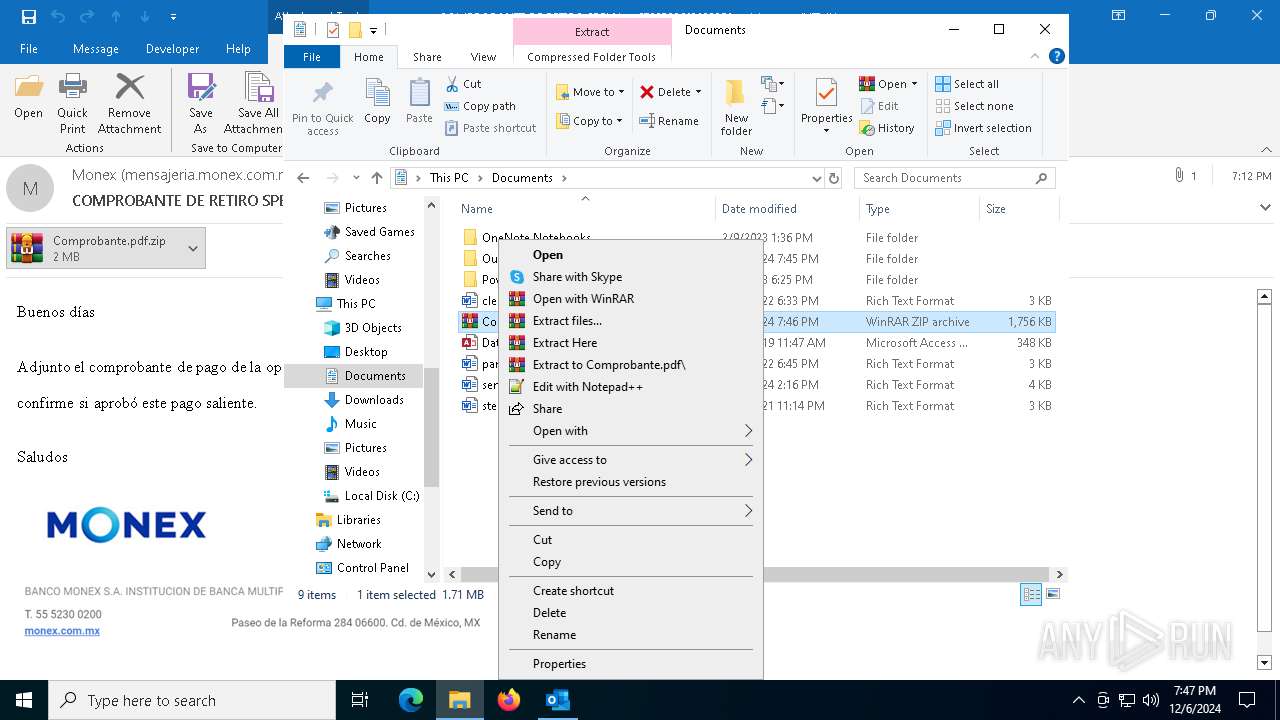
Task: Open the Explorer File tab
Action: pyautogui.click(x=312, y=57)
